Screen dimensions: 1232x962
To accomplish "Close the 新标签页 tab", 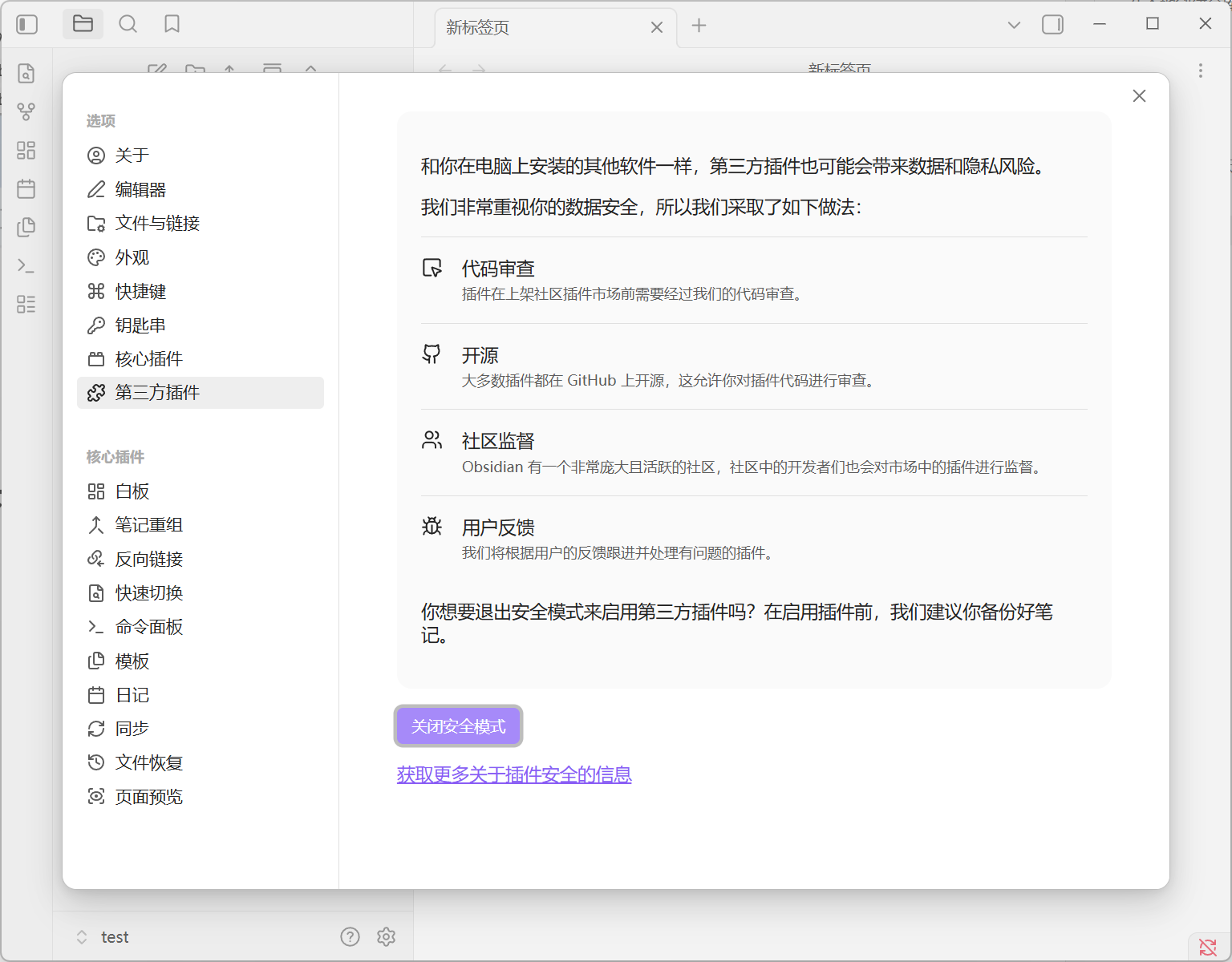I will tap(657, 27).
